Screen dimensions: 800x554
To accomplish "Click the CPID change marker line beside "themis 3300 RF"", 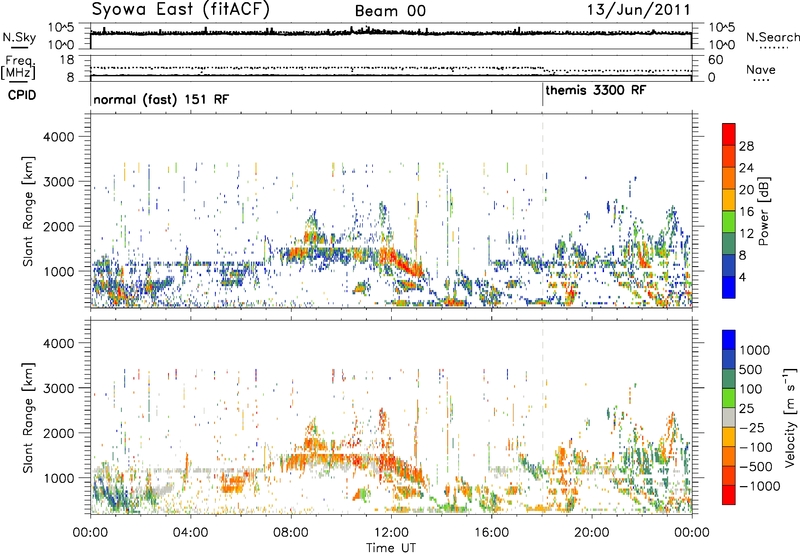I will coord(543,95).
